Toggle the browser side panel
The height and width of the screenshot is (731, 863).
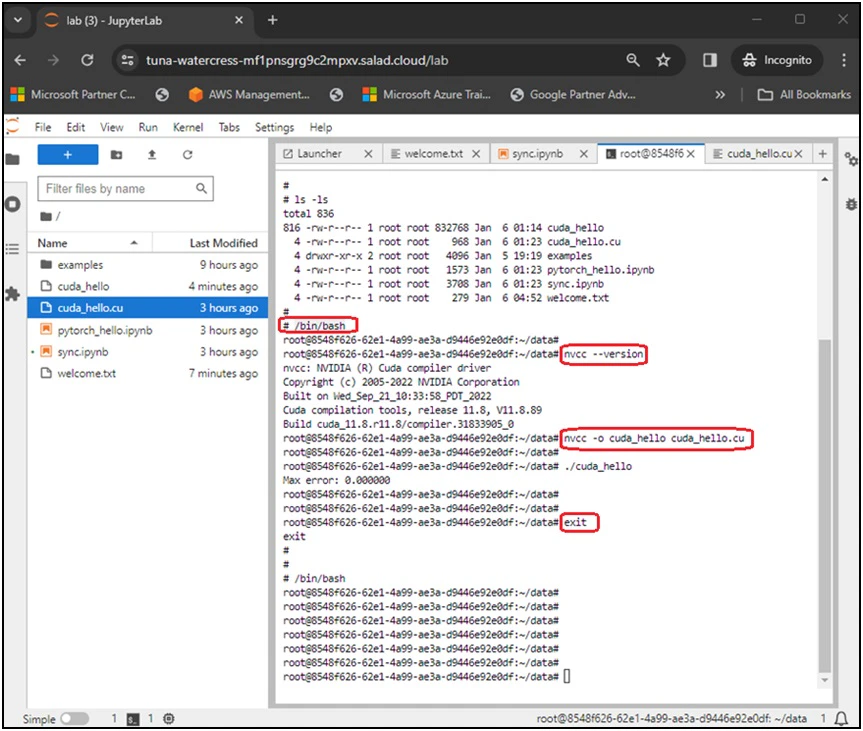tap(710, 60)
